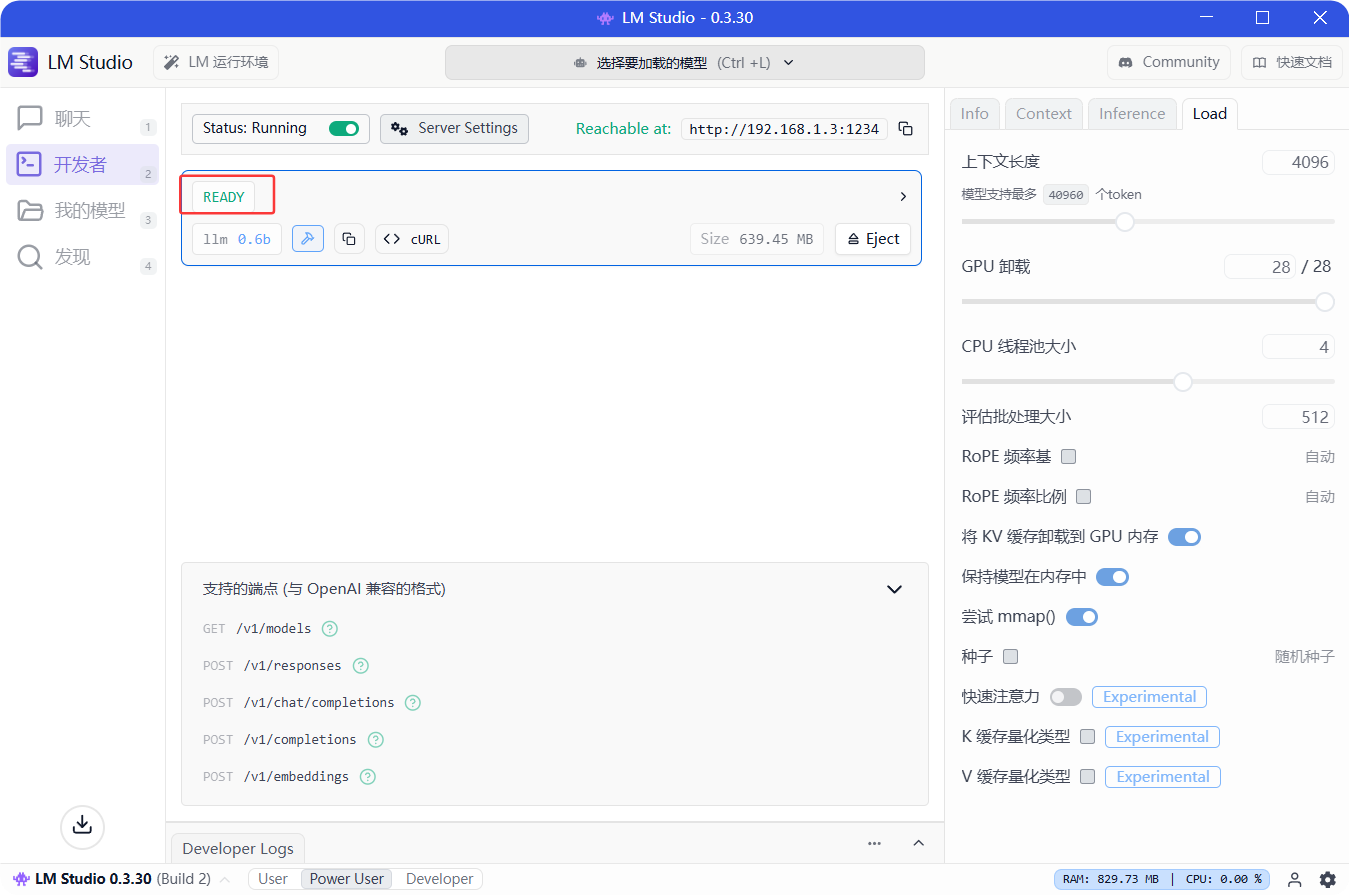Viewport: 1349px width, 895px height.
Task: Collapse the 支持的端点 endpoints section
Action: [x=894, y=589]
